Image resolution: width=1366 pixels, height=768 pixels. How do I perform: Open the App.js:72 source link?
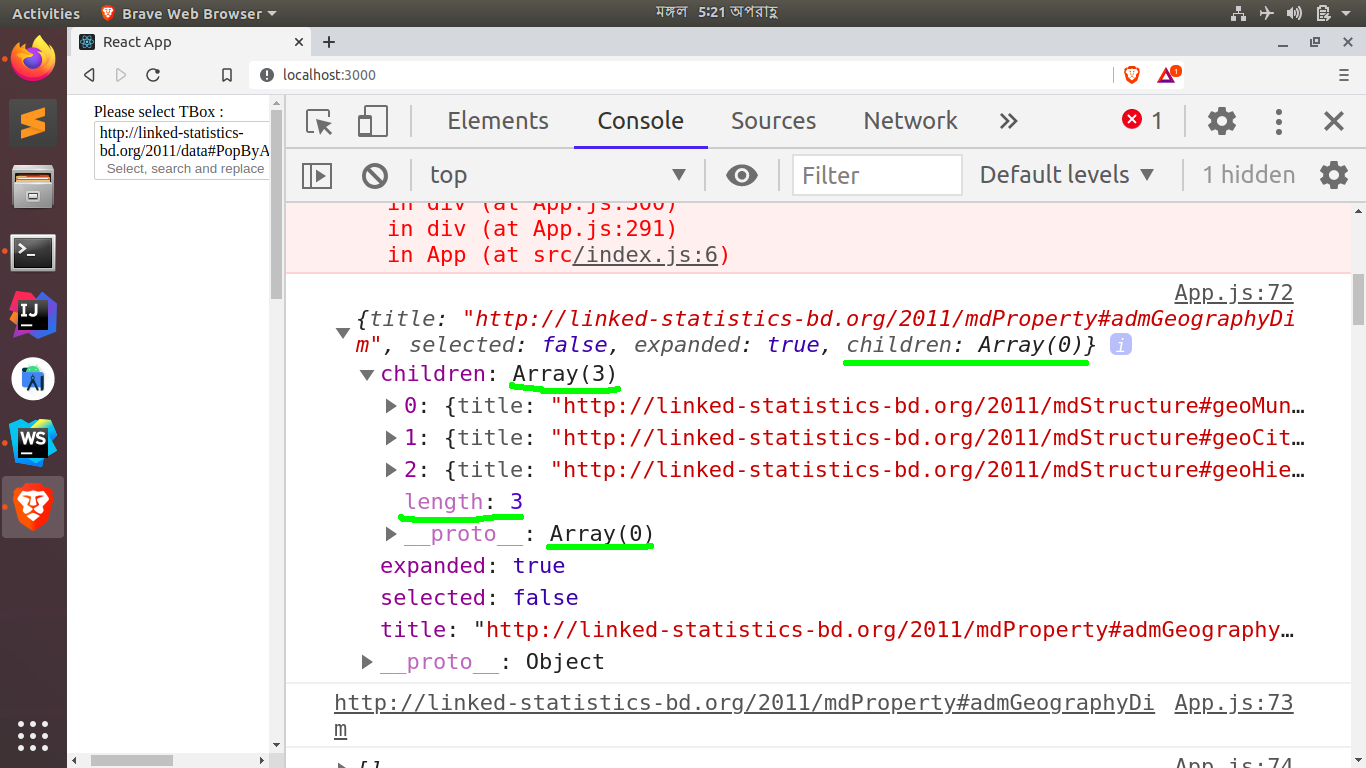click(1233, 291)
